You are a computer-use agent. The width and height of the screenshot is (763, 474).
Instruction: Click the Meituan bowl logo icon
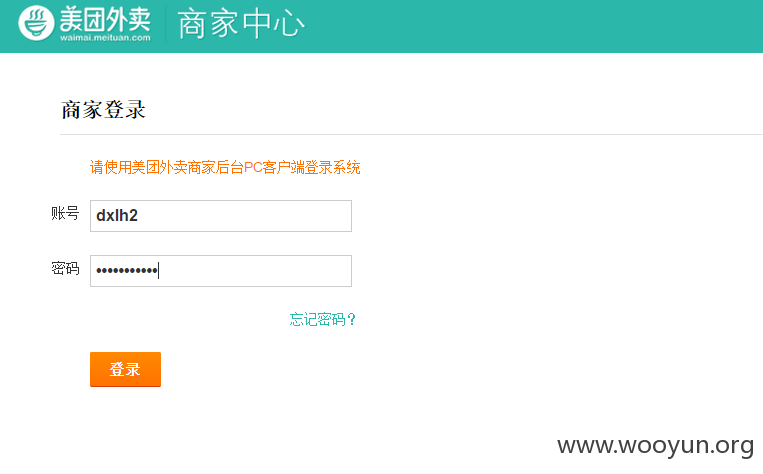click(x=36, y=23)
